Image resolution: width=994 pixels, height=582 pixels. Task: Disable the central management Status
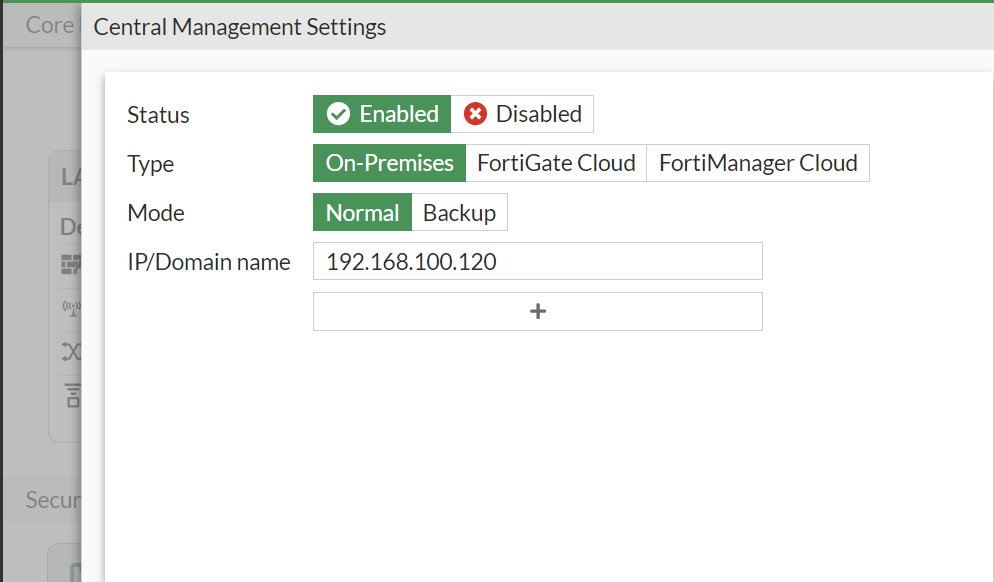522,113
